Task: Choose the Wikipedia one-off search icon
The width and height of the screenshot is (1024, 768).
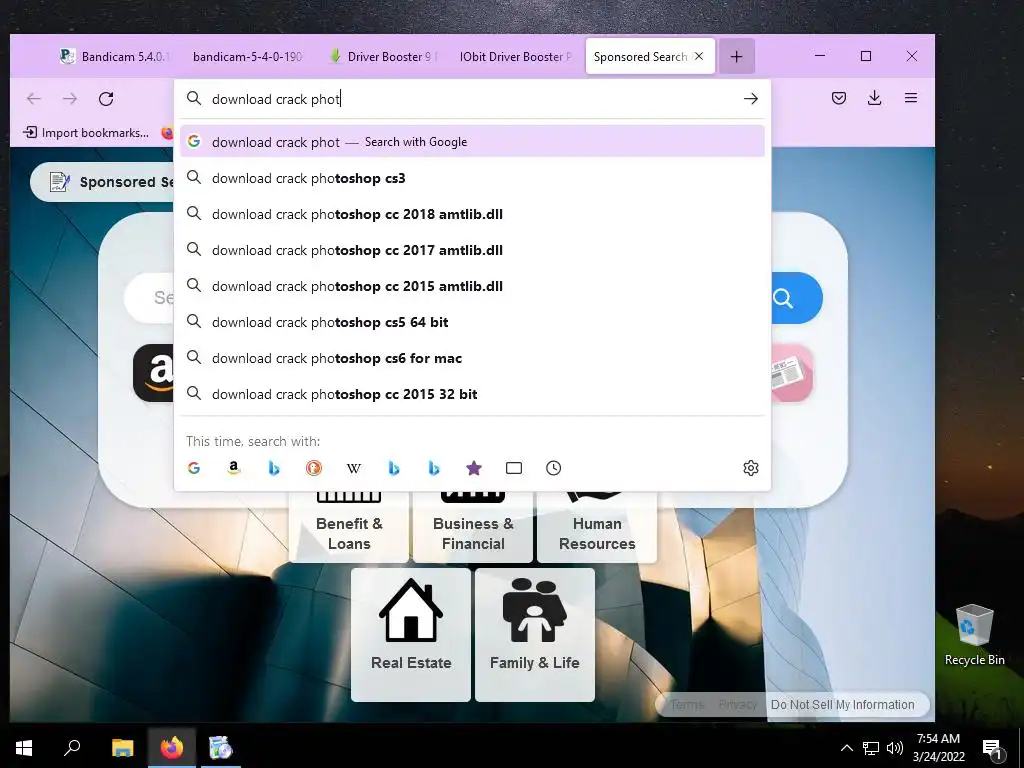Action: (353, 468)
